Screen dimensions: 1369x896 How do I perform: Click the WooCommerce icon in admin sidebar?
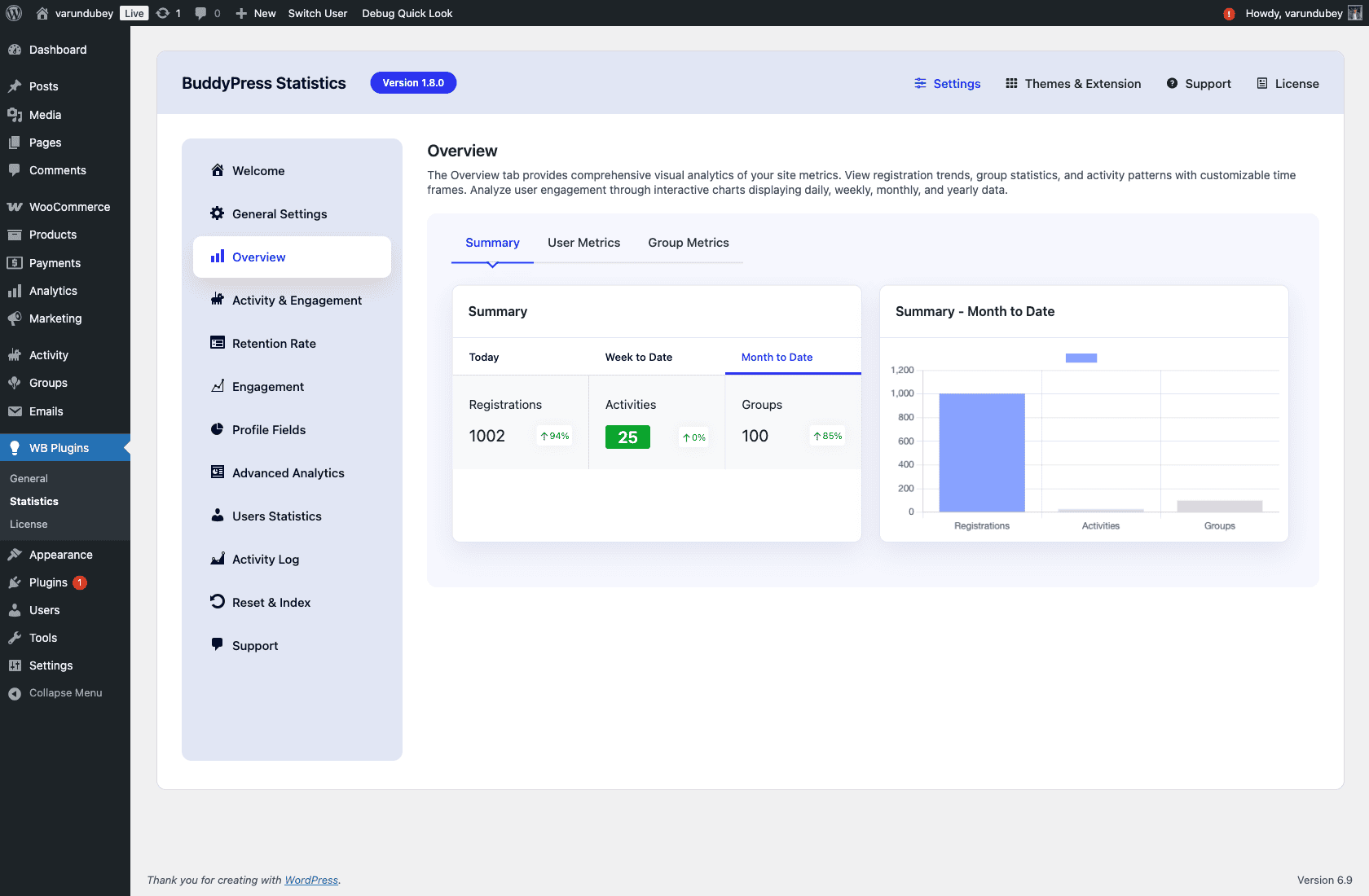click(15, 206)
